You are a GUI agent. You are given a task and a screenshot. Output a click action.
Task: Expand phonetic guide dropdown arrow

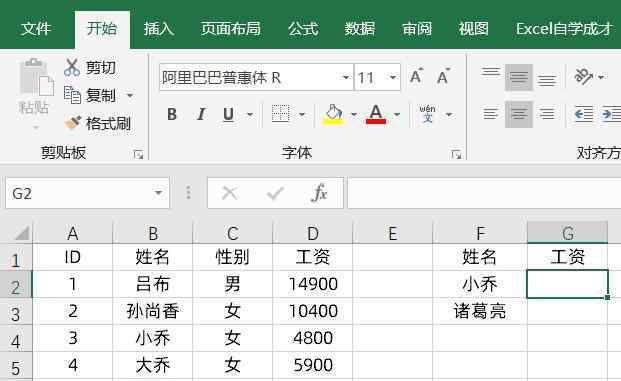click(449, 115)
